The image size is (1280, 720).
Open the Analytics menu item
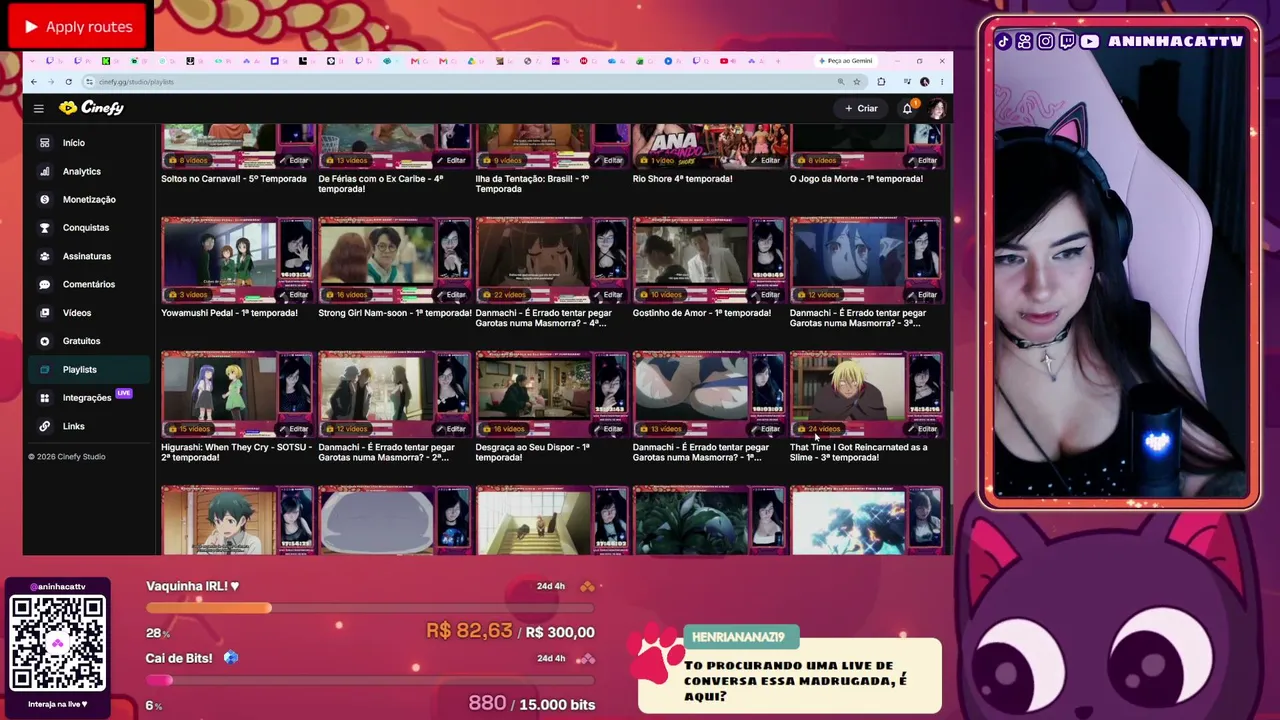91,171
